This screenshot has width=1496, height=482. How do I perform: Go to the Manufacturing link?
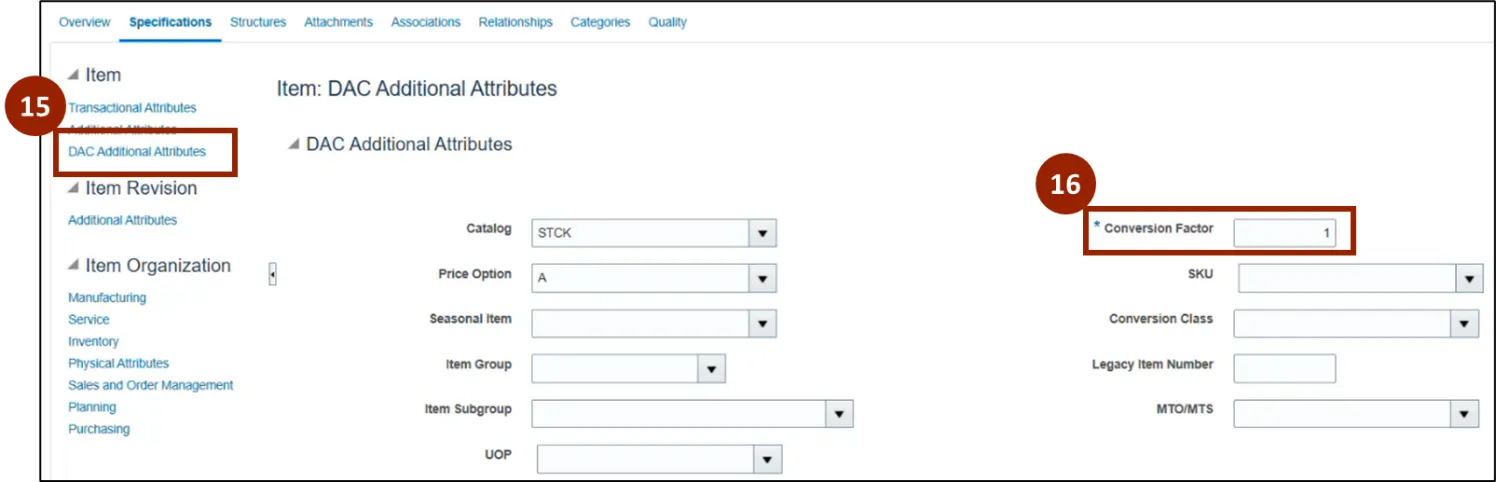pos(107,298)
